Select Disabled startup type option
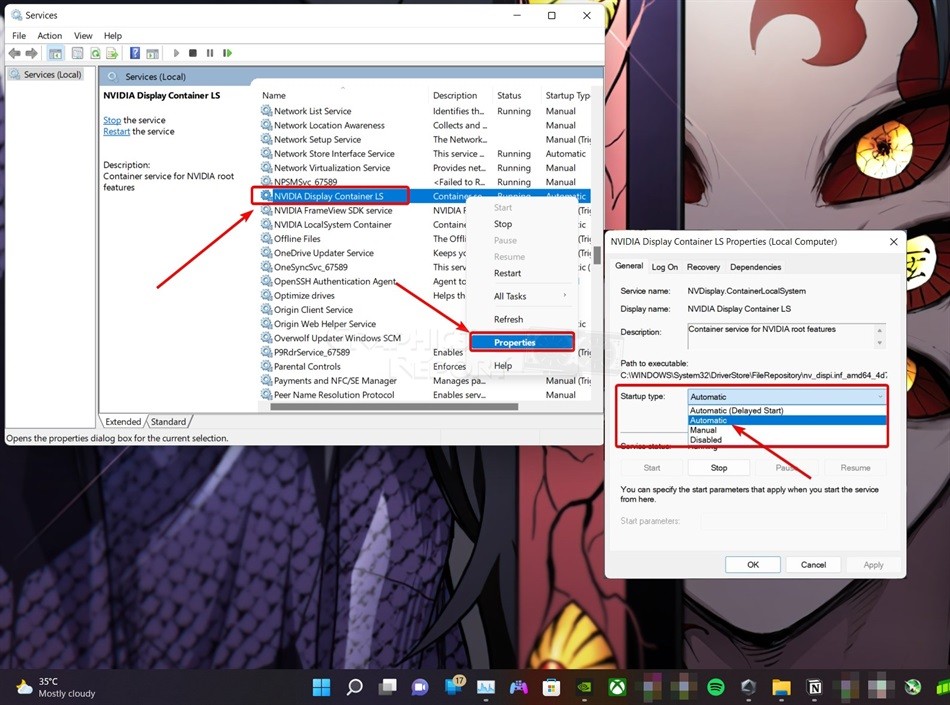The height and width of the screenshot is (705, 950). tap(787, 440)
